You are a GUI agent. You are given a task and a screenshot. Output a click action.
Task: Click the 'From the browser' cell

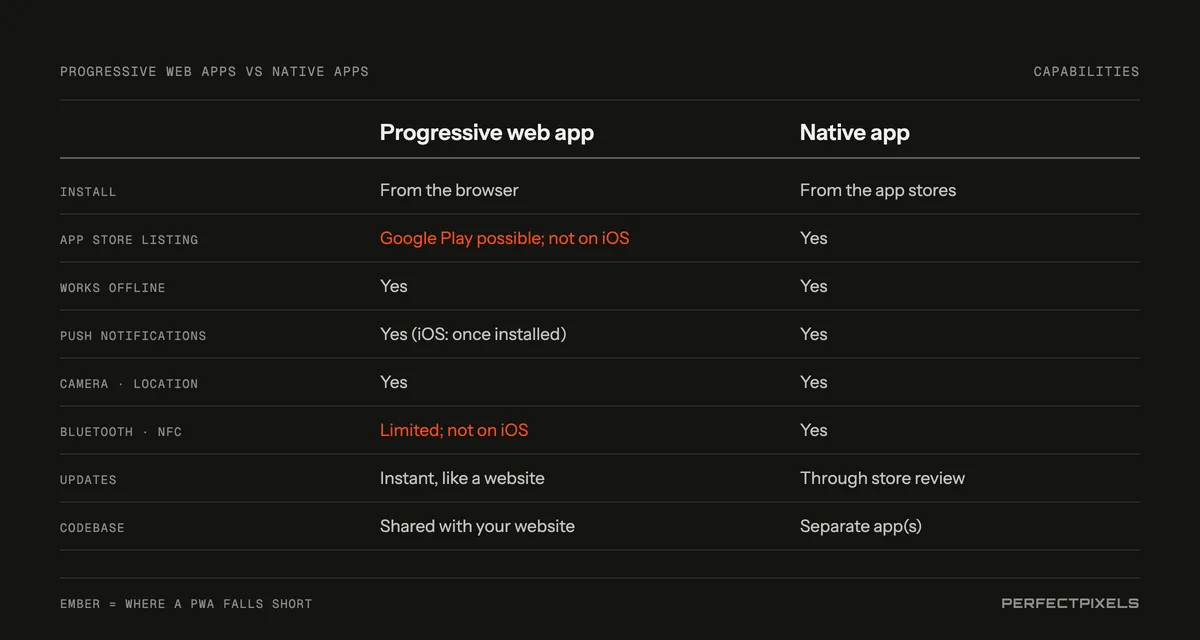pos(449,190)
